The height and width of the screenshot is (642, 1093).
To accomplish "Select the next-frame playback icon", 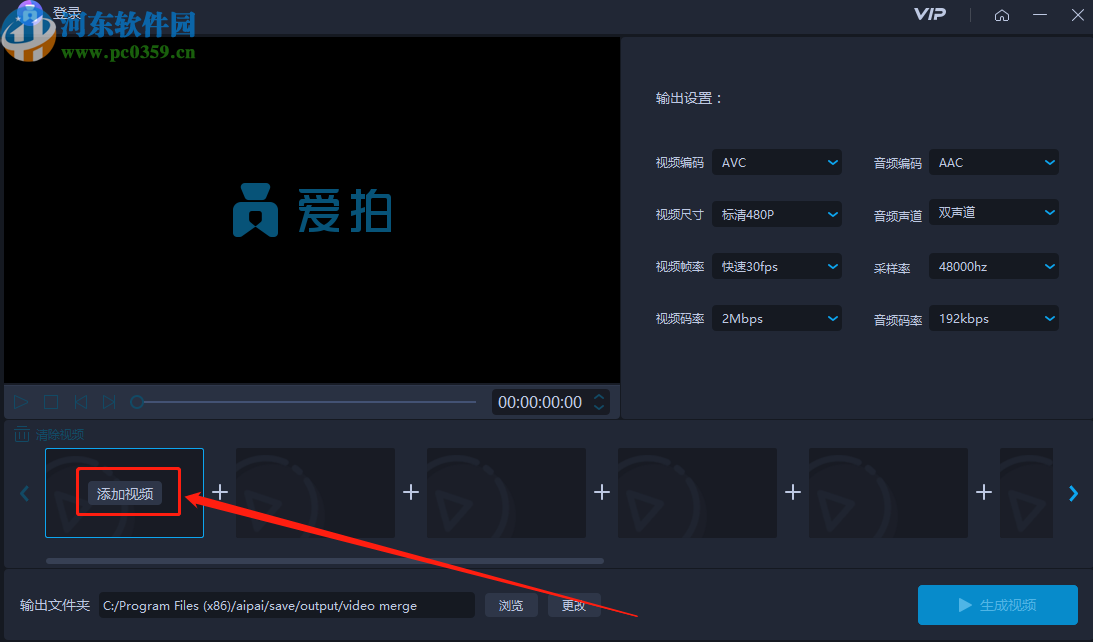I will [109, 401].
